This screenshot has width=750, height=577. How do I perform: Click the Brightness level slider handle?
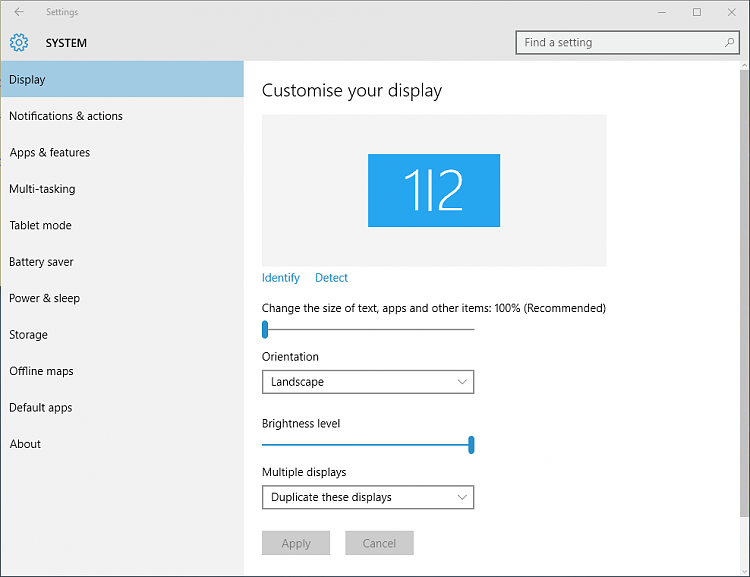coord(471,445)
